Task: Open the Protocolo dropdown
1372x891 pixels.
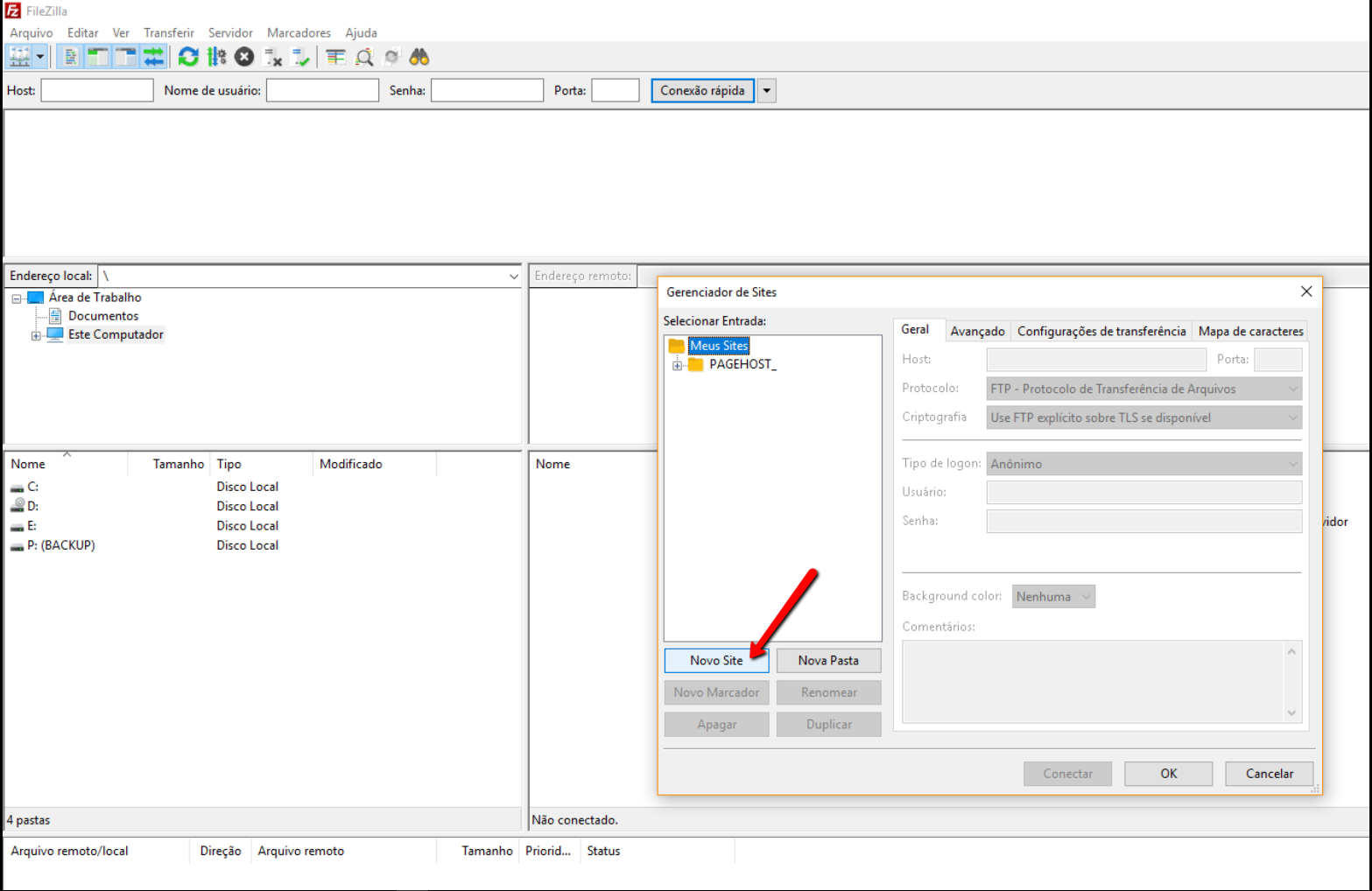Action: click(x=1143, y=389)
